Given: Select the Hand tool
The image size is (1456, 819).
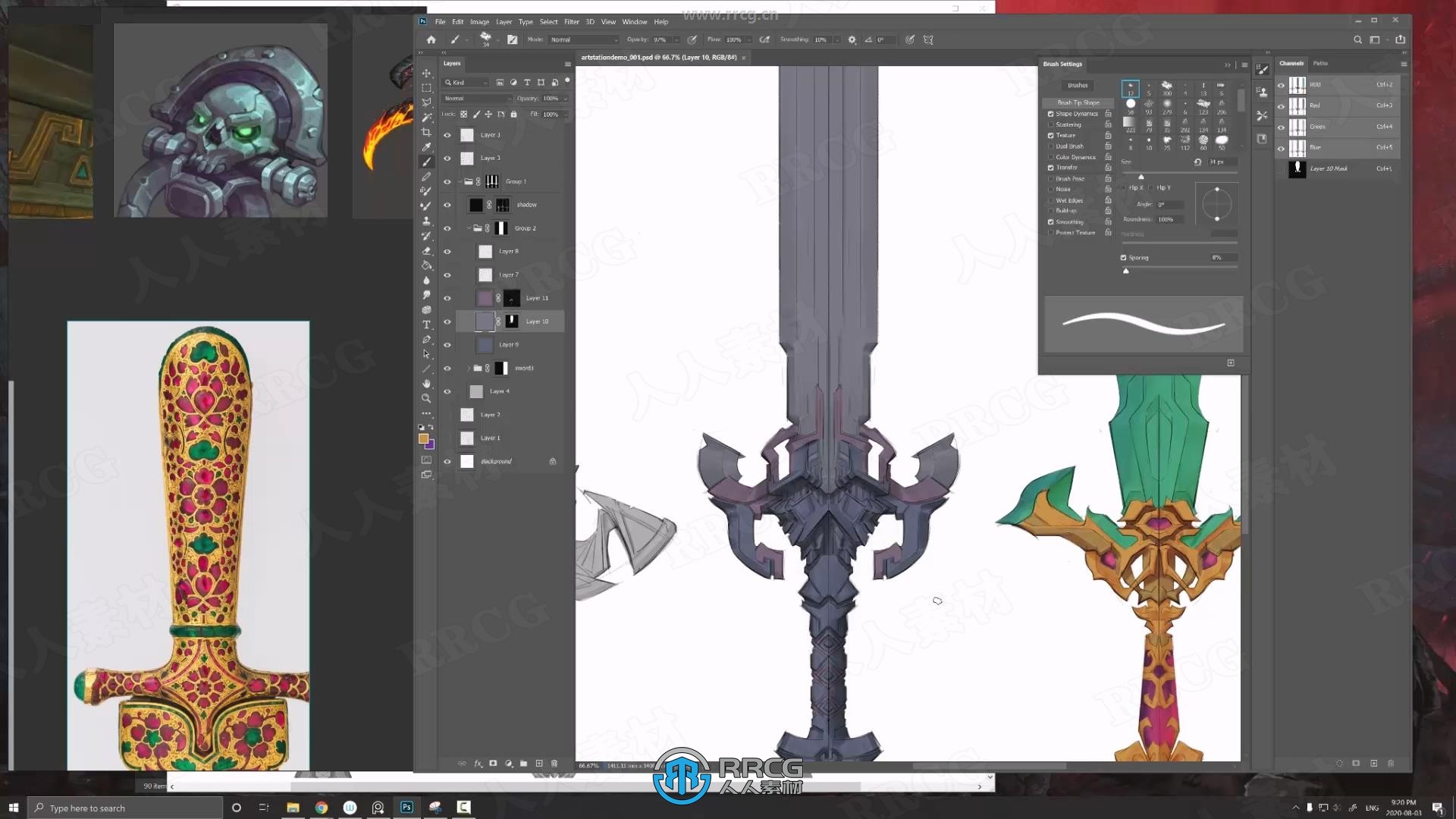Looking at the screenshot, I should click(x=426, y=384).
